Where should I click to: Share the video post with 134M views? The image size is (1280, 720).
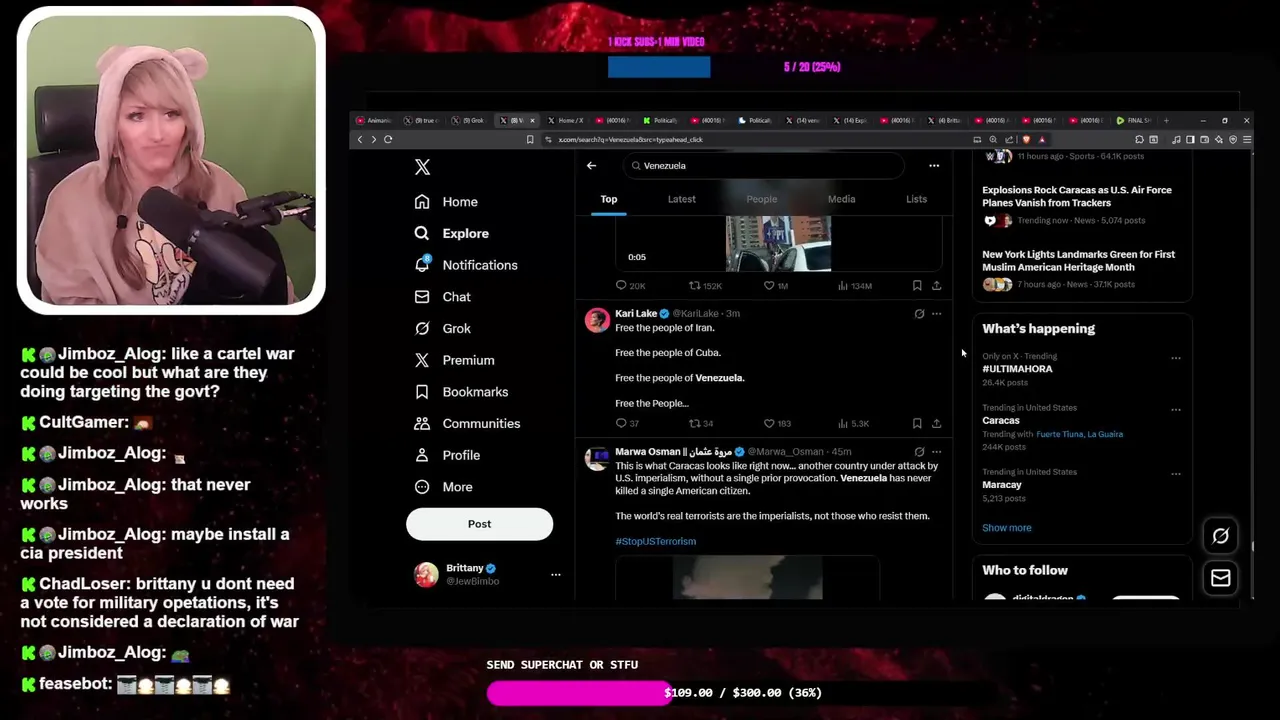(936, 285)
